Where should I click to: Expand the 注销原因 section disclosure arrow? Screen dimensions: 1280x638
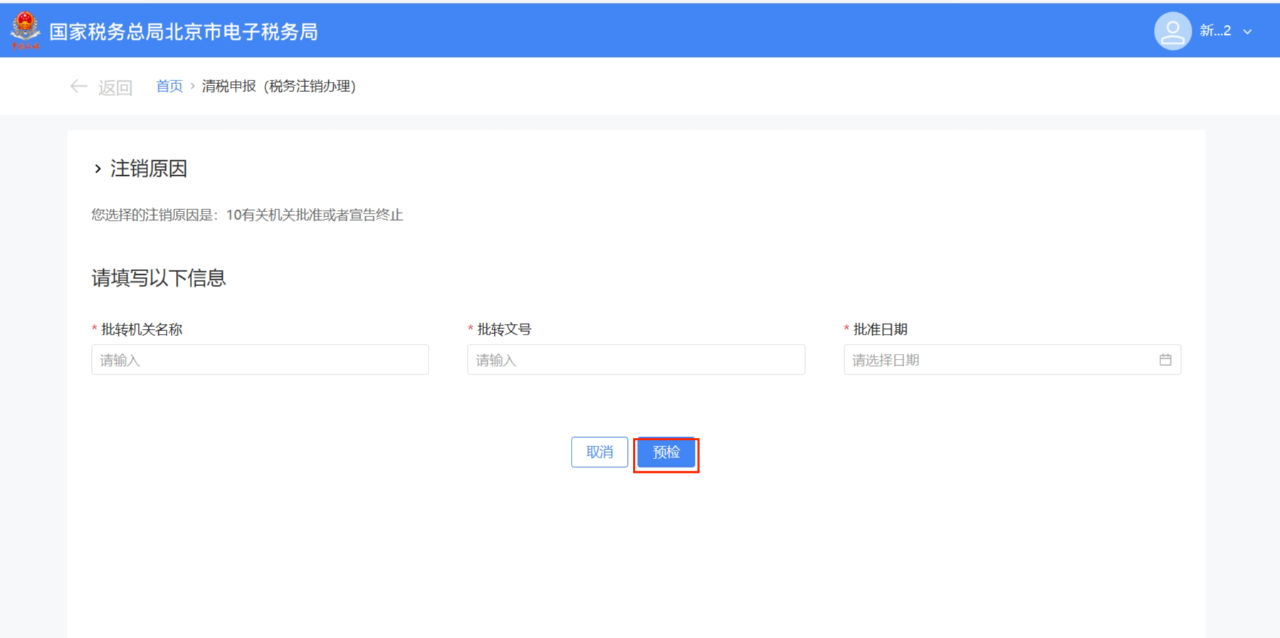click(97, 168)
